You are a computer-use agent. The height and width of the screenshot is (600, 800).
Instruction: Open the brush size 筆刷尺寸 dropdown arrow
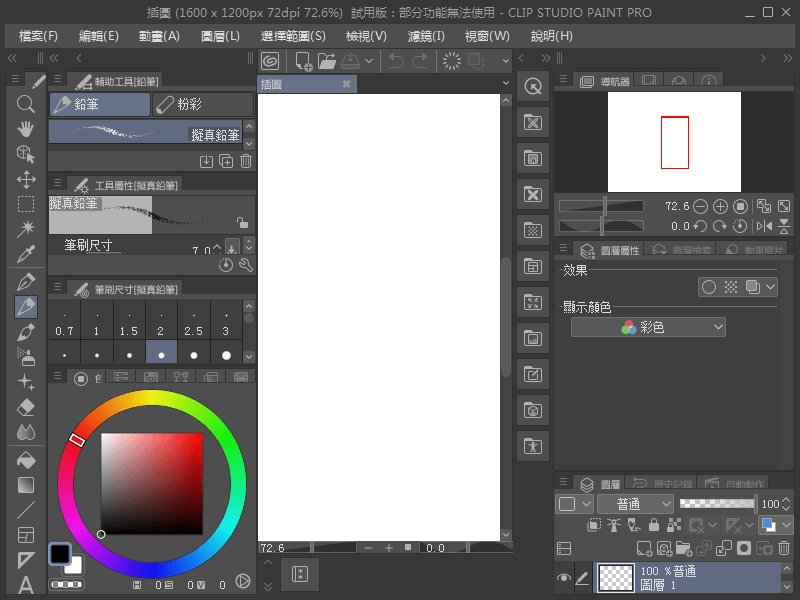point(234,246)
